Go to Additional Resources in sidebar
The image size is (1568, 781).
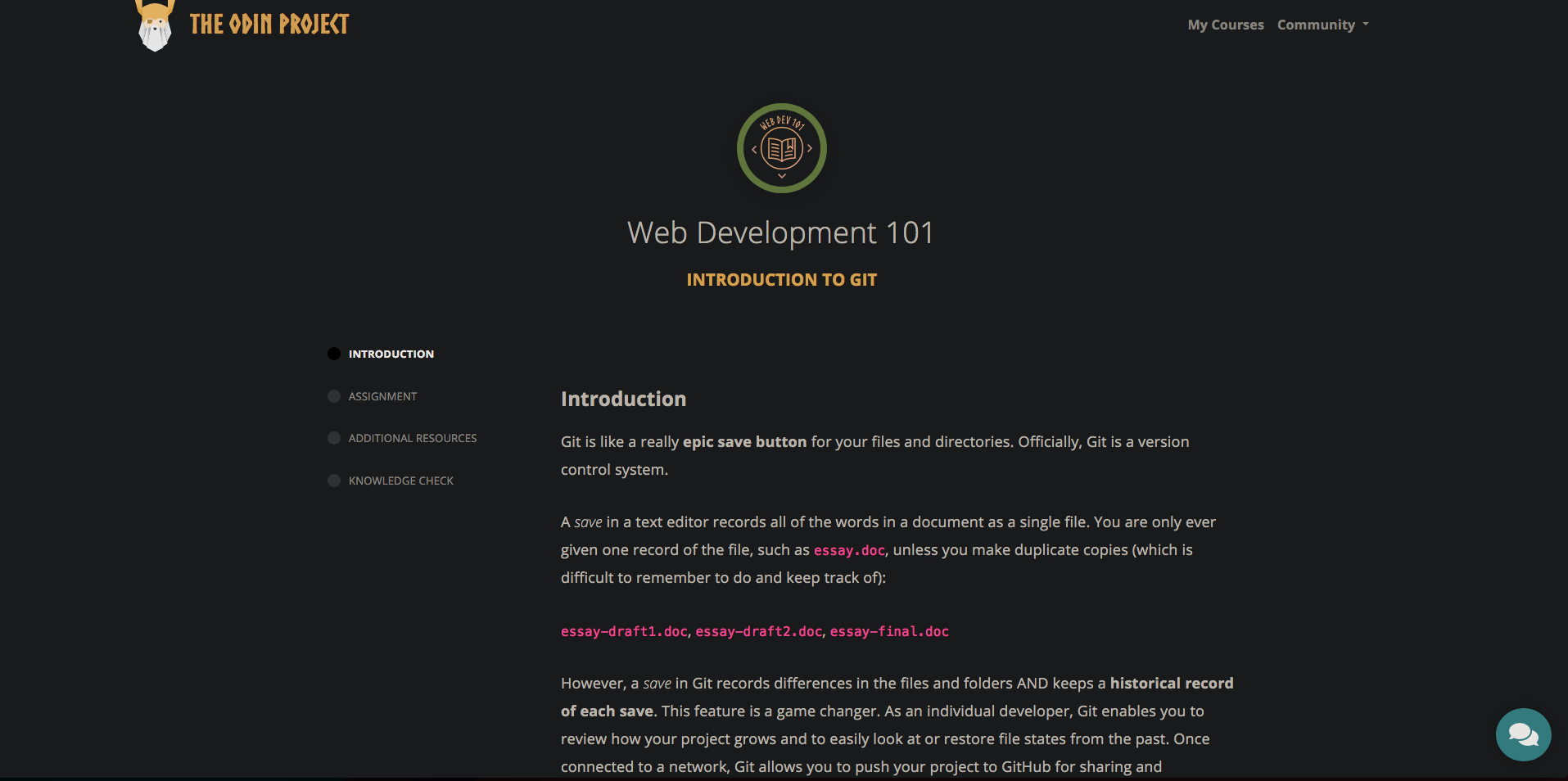pos(413,438)
